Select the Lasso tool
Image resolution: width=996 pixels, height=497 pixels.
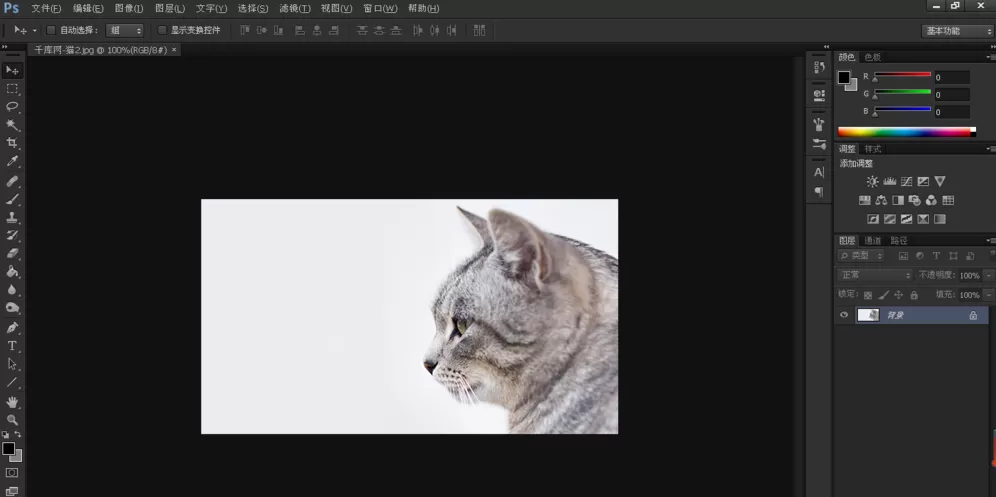12,106
